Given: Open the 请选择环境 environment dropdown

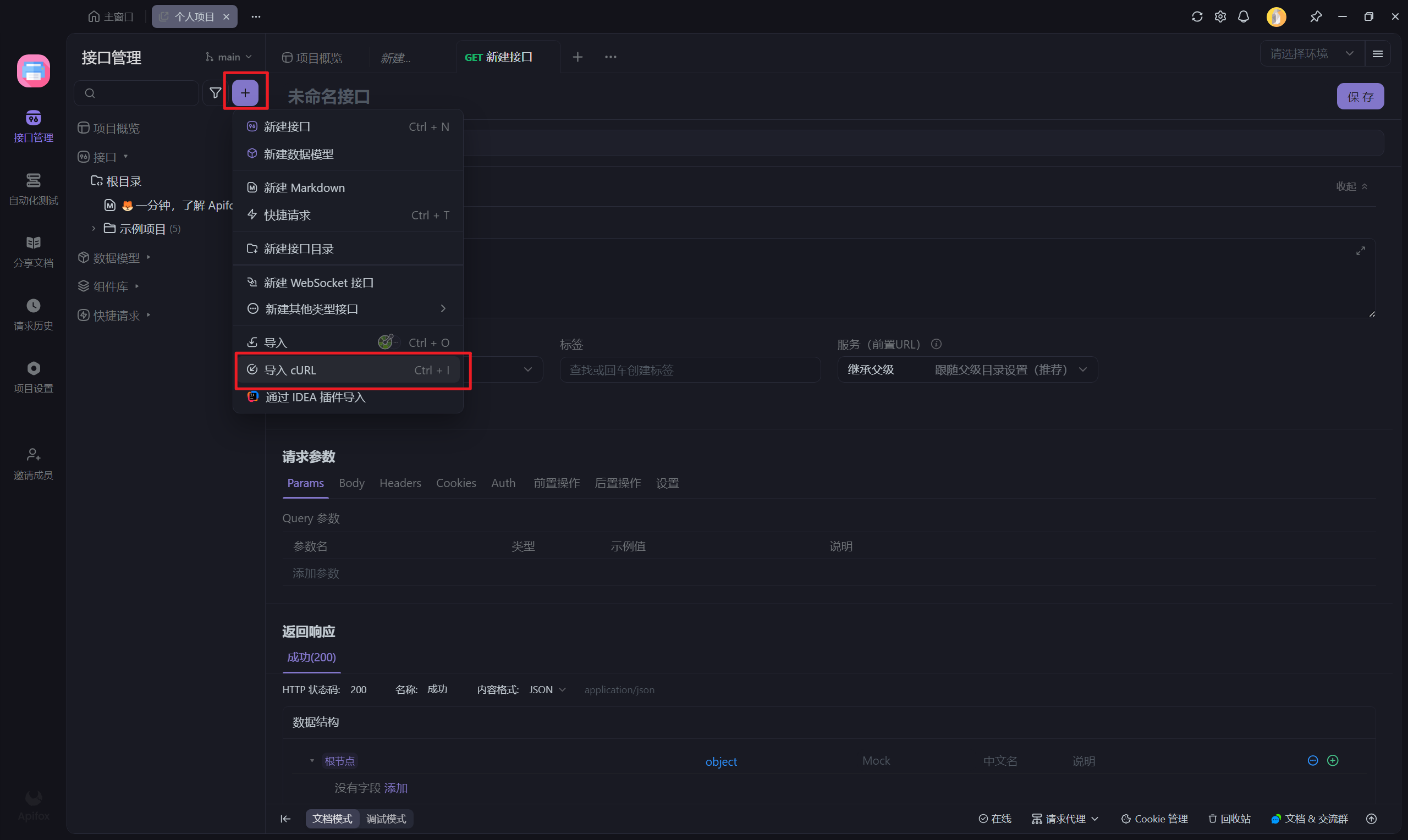Looking at the screenshot, I should [1310, 53].
